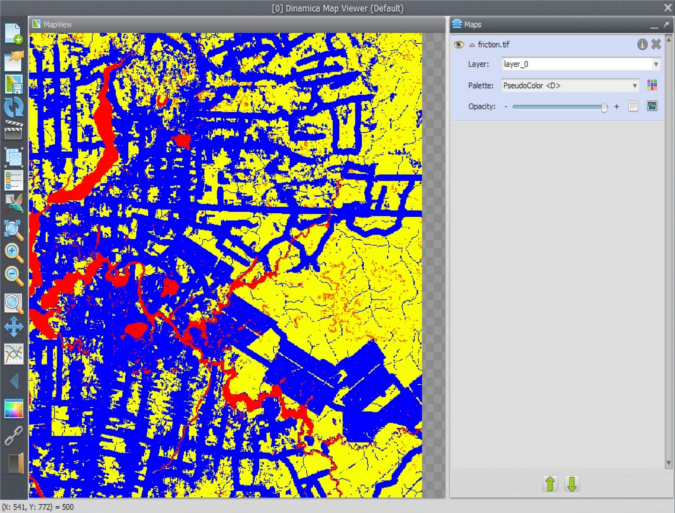Screen dimensions: 675x513
Task: Open the Palette dropdown showing PseudoColor
Action: (x=570, y=85)
